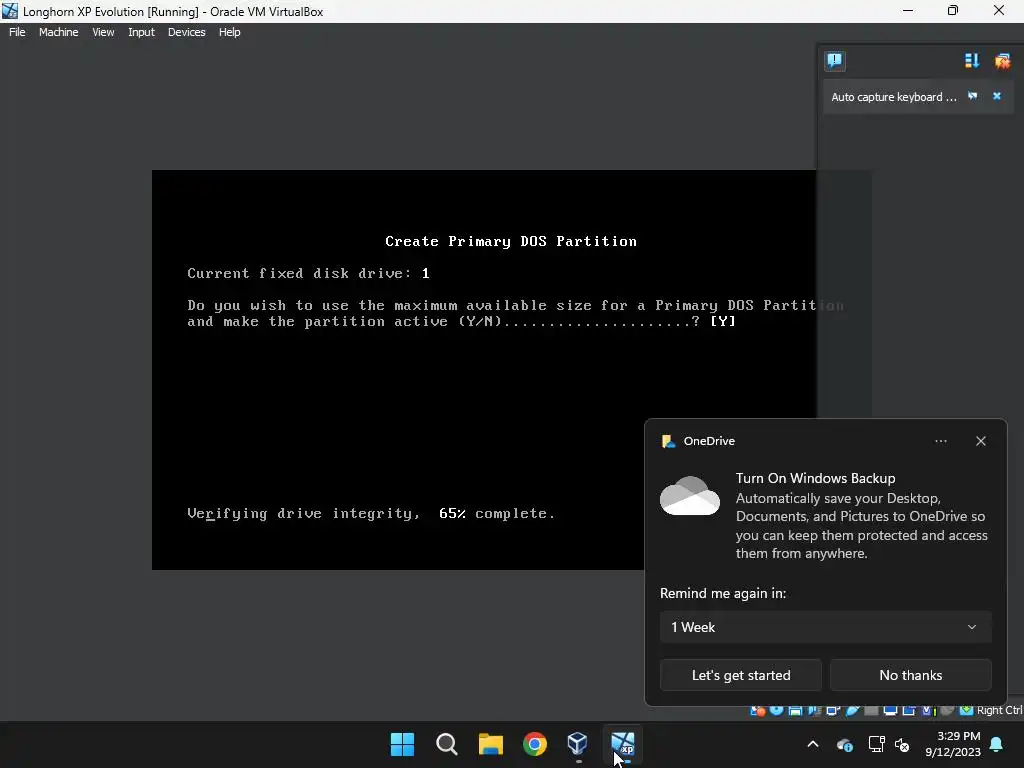Click the Let's get started button
This screenshot has height=768, width=1024.
click(x=741, y=675)
